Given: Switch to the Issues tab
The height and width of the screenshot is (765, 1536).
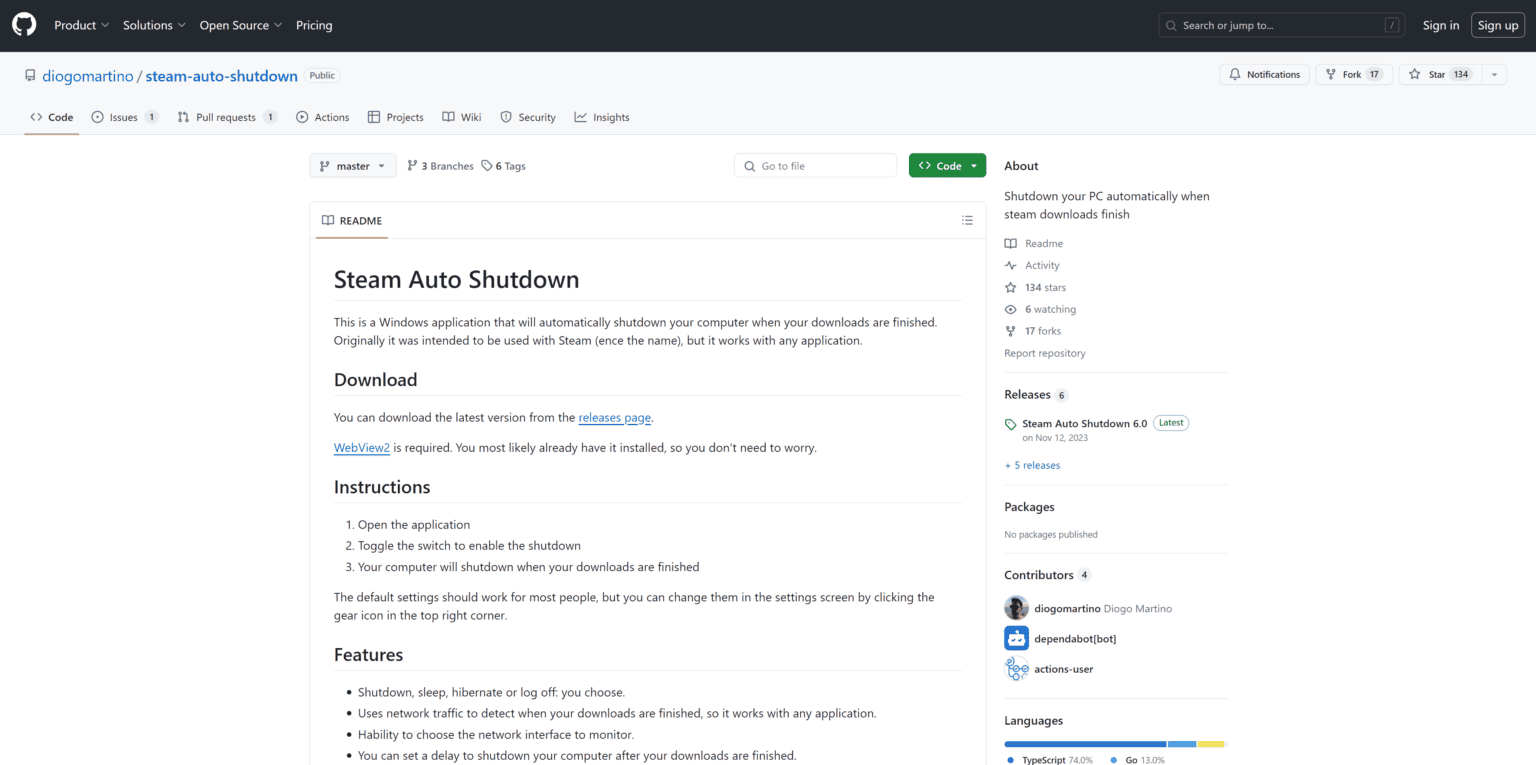Looking at the screenshot, I should click(125, 117).
